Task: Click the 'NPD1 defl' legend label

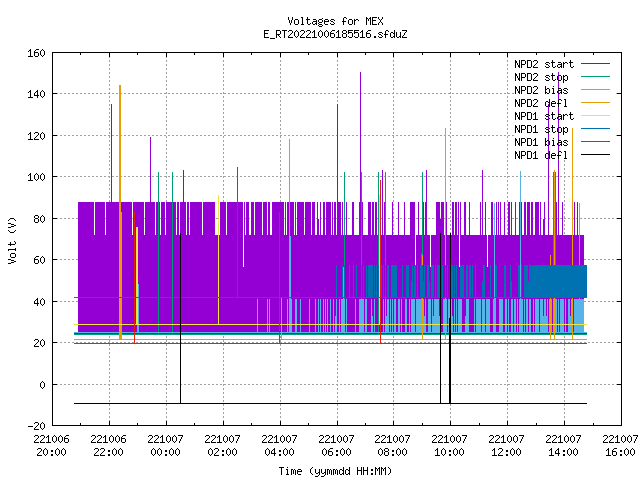Action: coord(541,156)
